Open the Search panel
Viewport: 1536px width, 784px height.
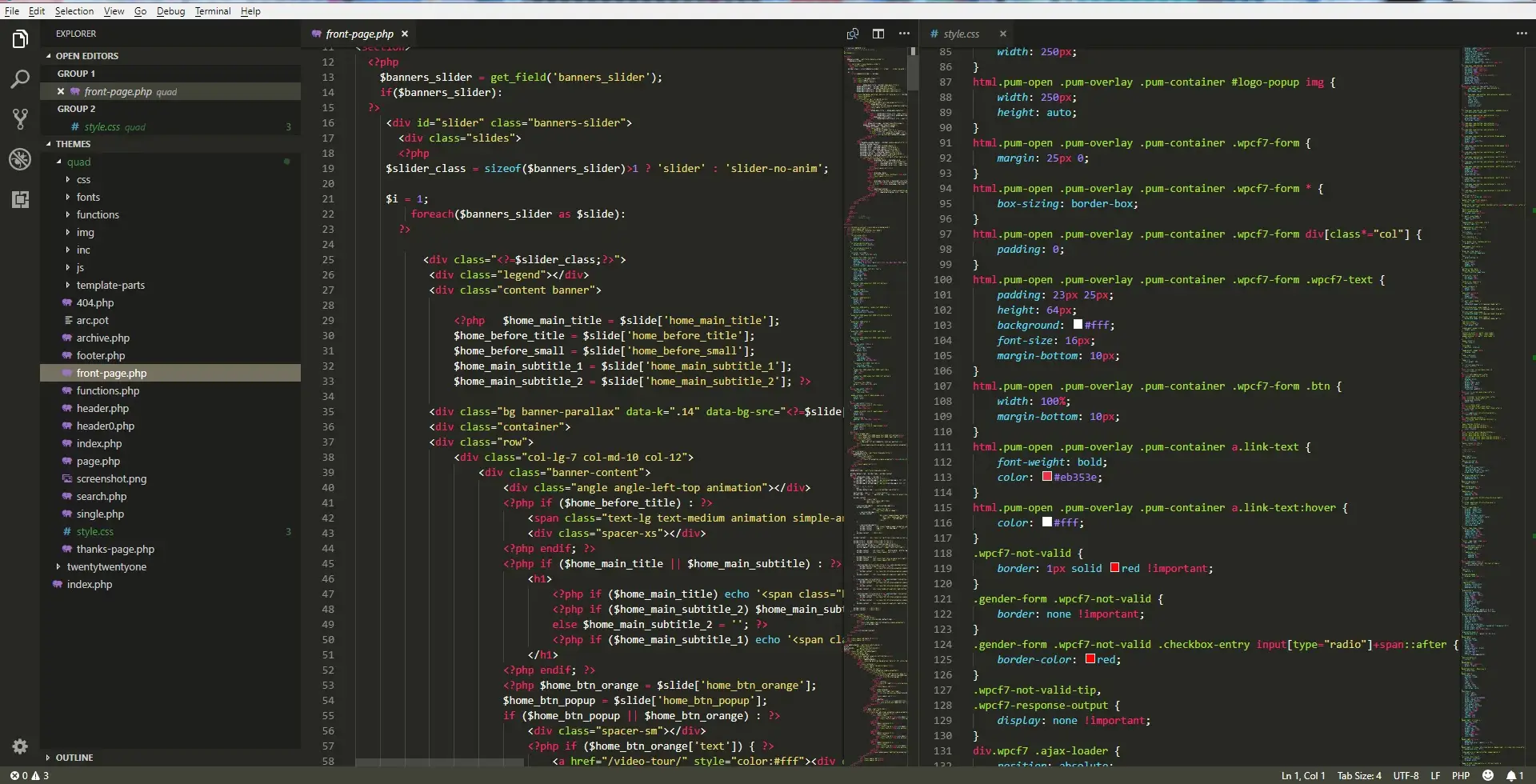20,78
